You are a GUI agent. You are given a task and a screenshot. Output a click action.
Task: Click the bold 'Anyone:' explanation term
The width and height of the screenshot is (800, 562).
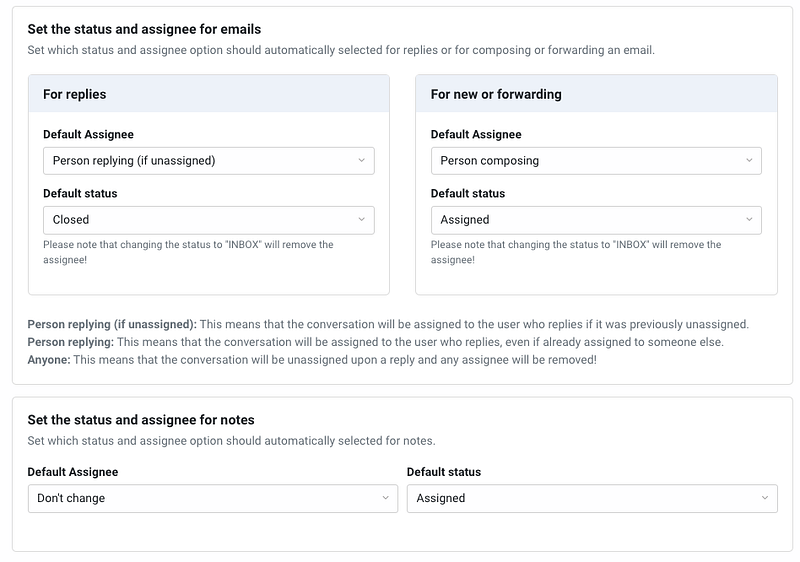[49, 360]
